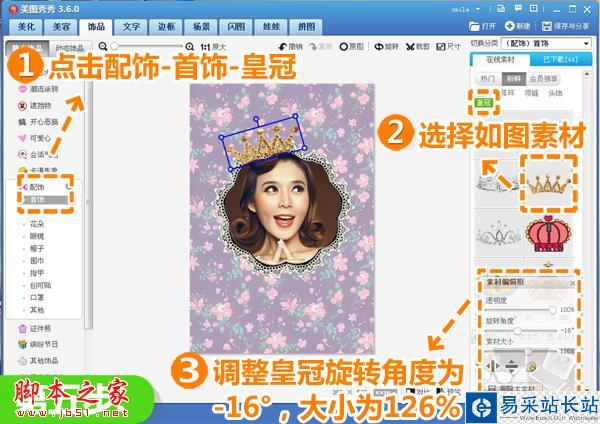Click the 1:1 original size button
600x424 pixels.
click(x=213, y=47)
